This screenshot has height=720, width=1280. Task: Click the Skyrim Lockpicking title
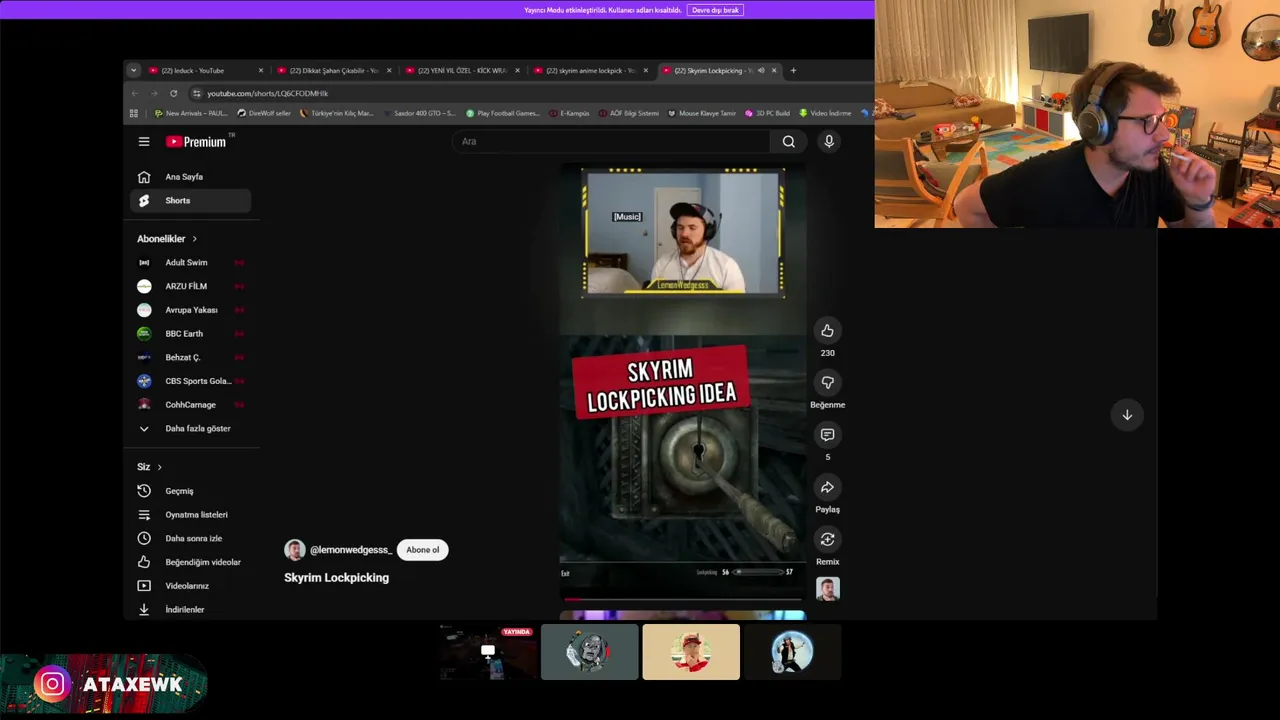[x=336, y=578]
